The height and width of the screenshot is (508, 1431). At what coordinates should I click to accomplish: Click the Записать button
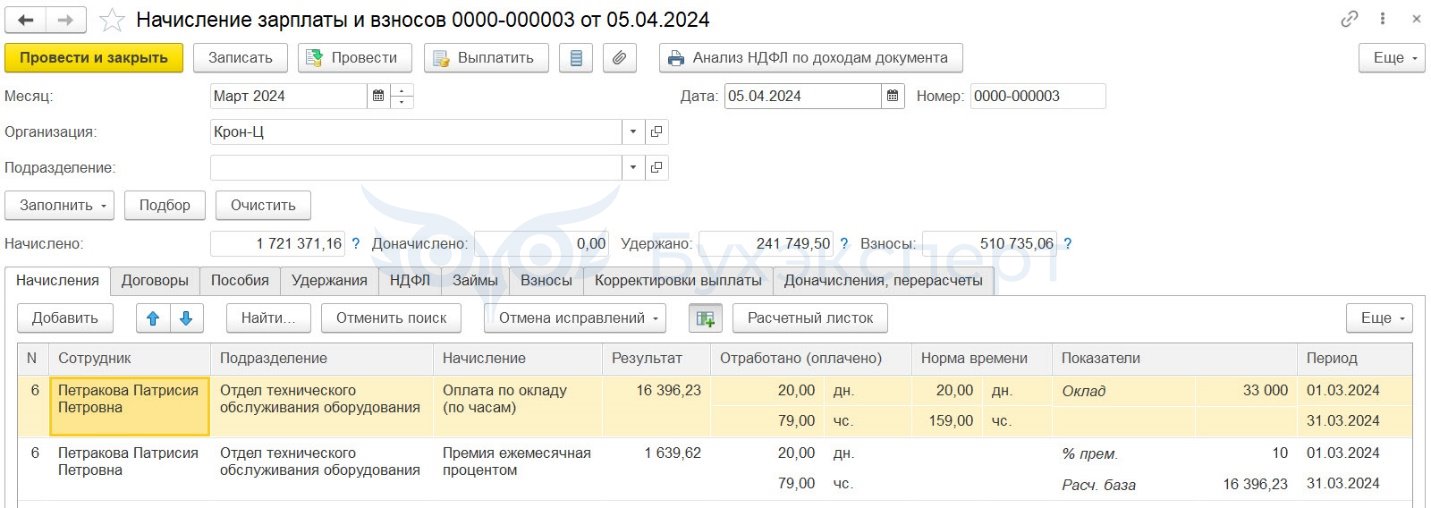240,58
